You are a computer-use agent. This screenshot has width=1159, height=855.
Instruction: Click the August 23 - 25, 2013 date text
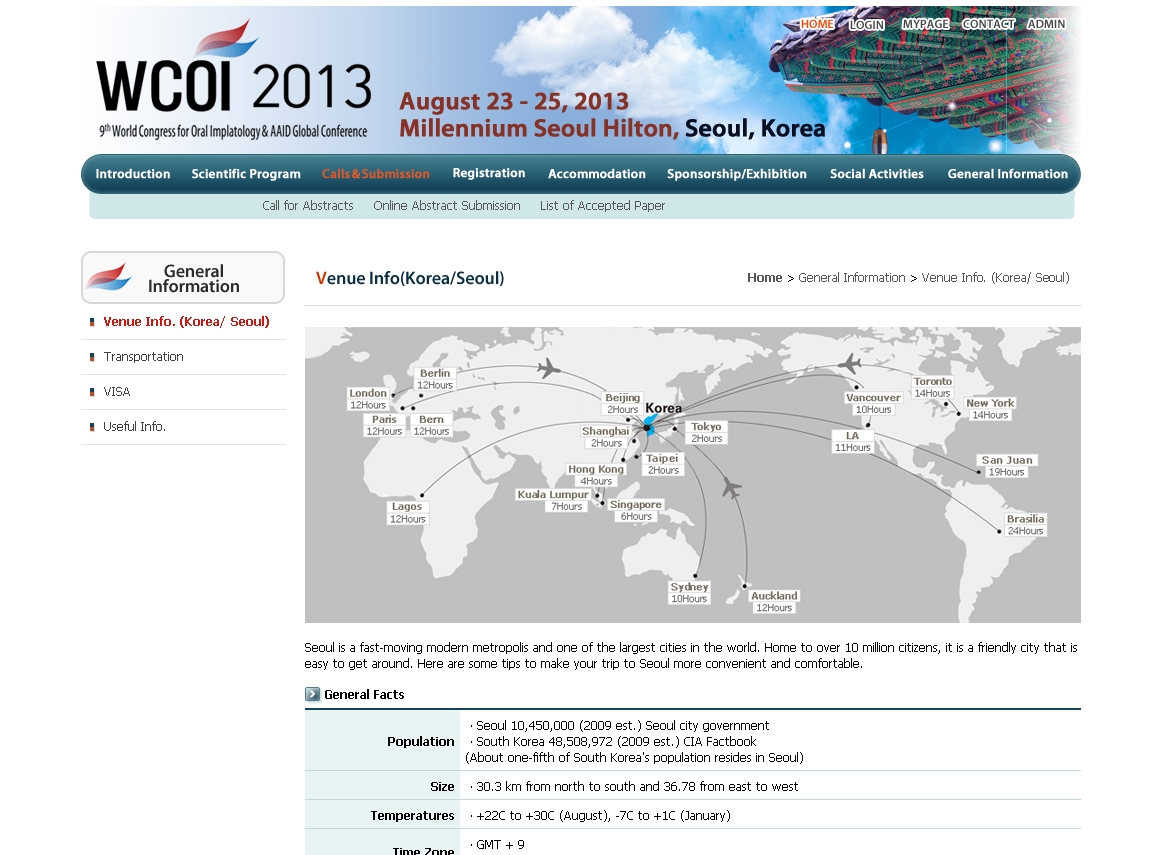(x=514, y=101)
